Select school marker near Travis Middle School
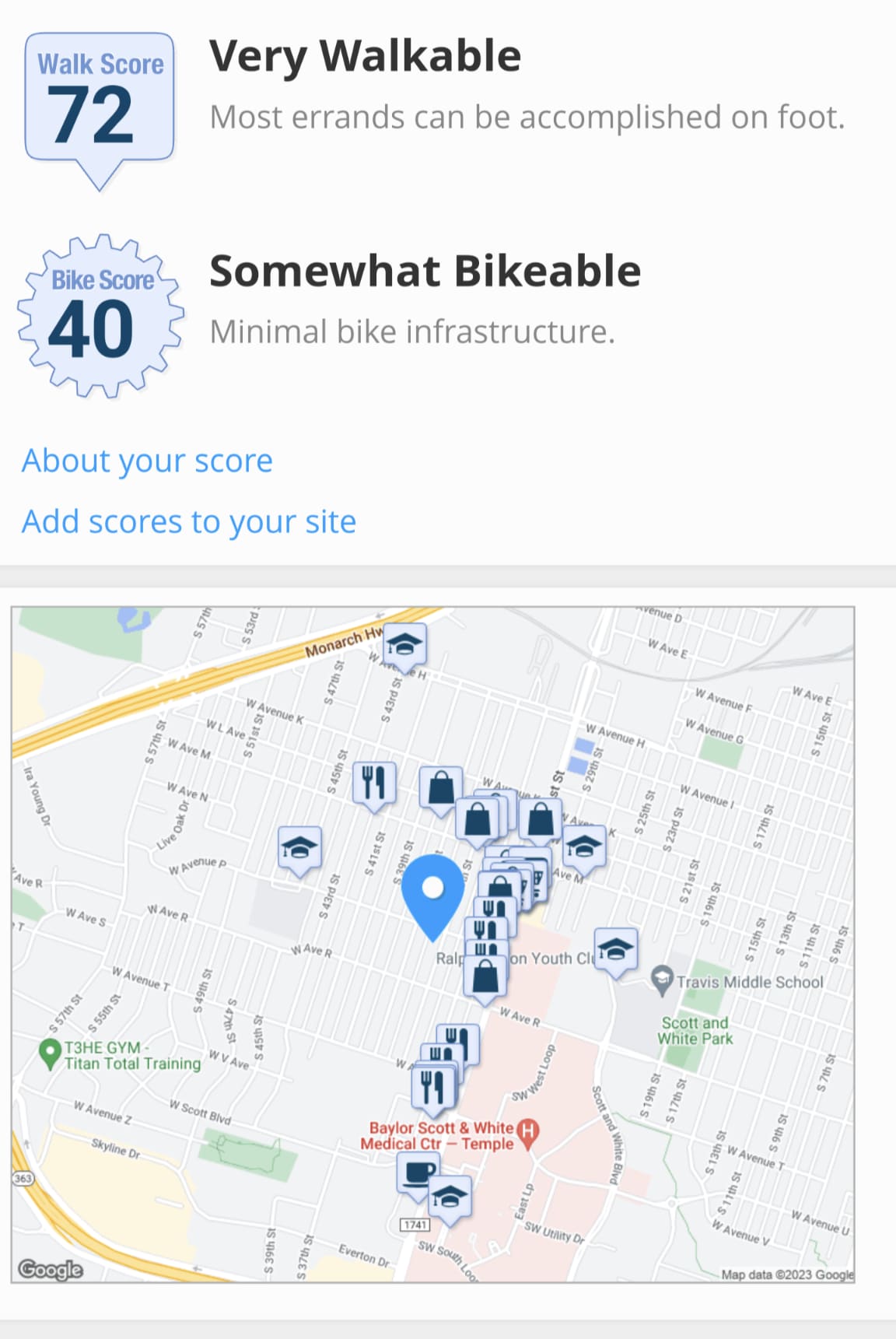Viewport: 896px width, 1339px height. click(615, 951)
